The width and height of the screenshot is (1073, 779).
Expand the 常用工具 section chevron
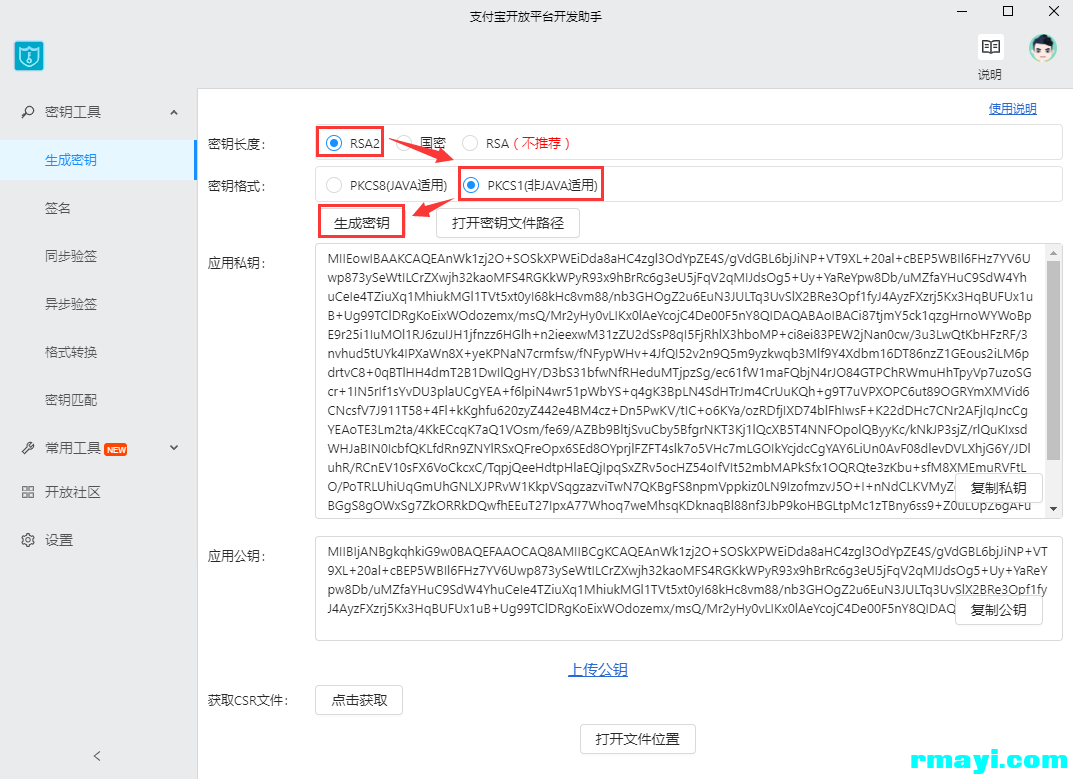pos(174,448)
